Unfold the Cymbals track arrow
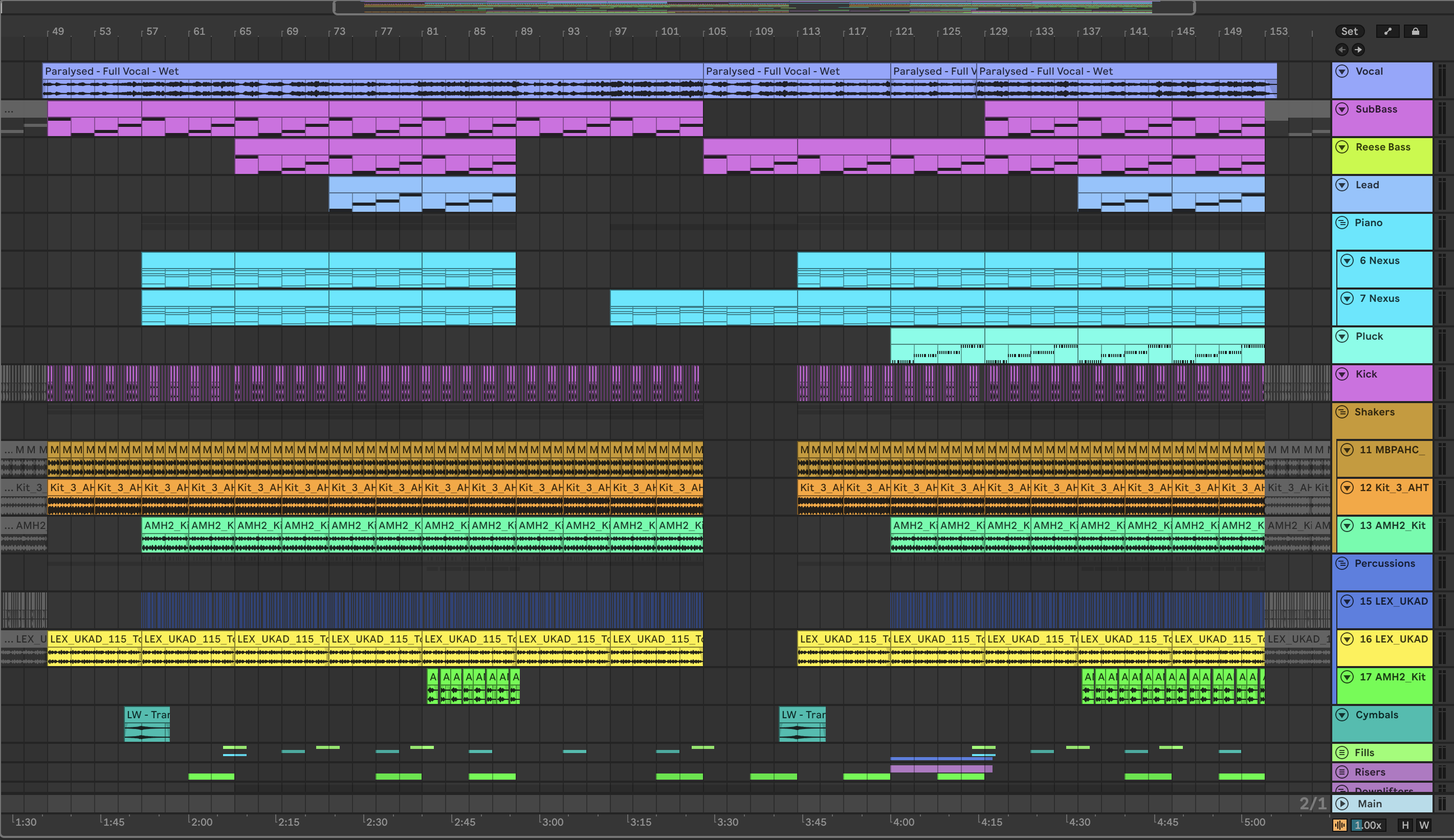 (x=1342, y=715)
